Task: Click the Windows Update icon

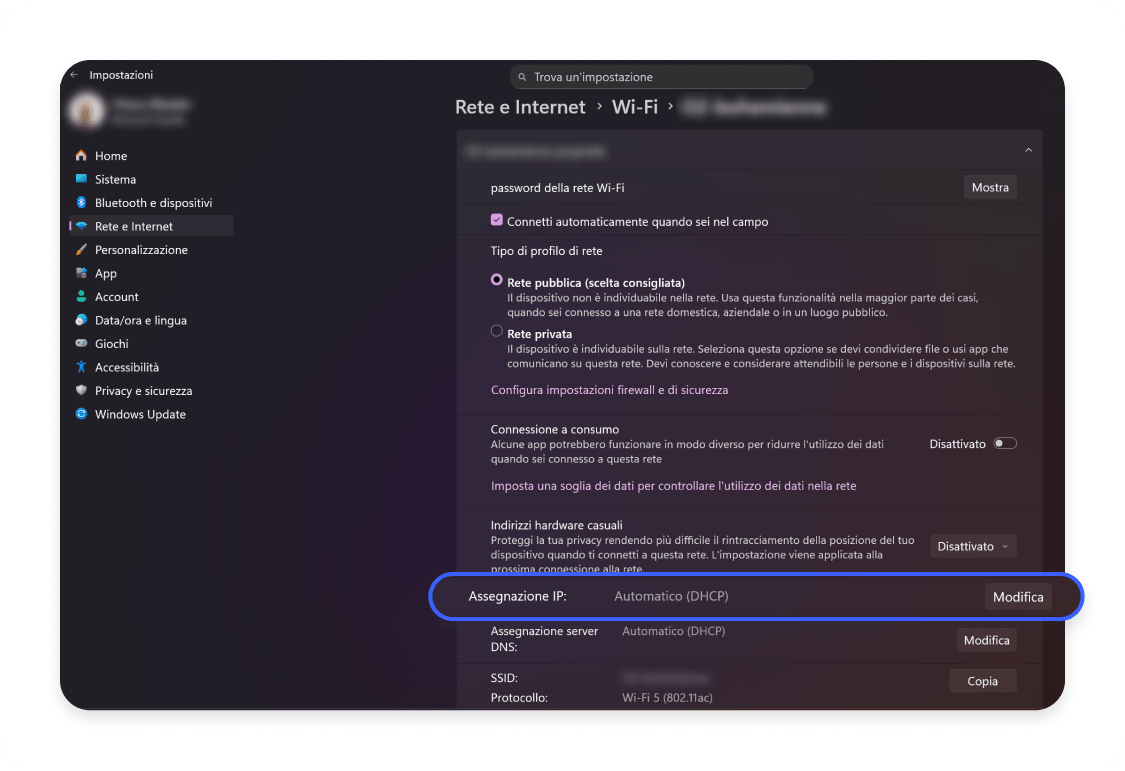Action: [82, 414]
